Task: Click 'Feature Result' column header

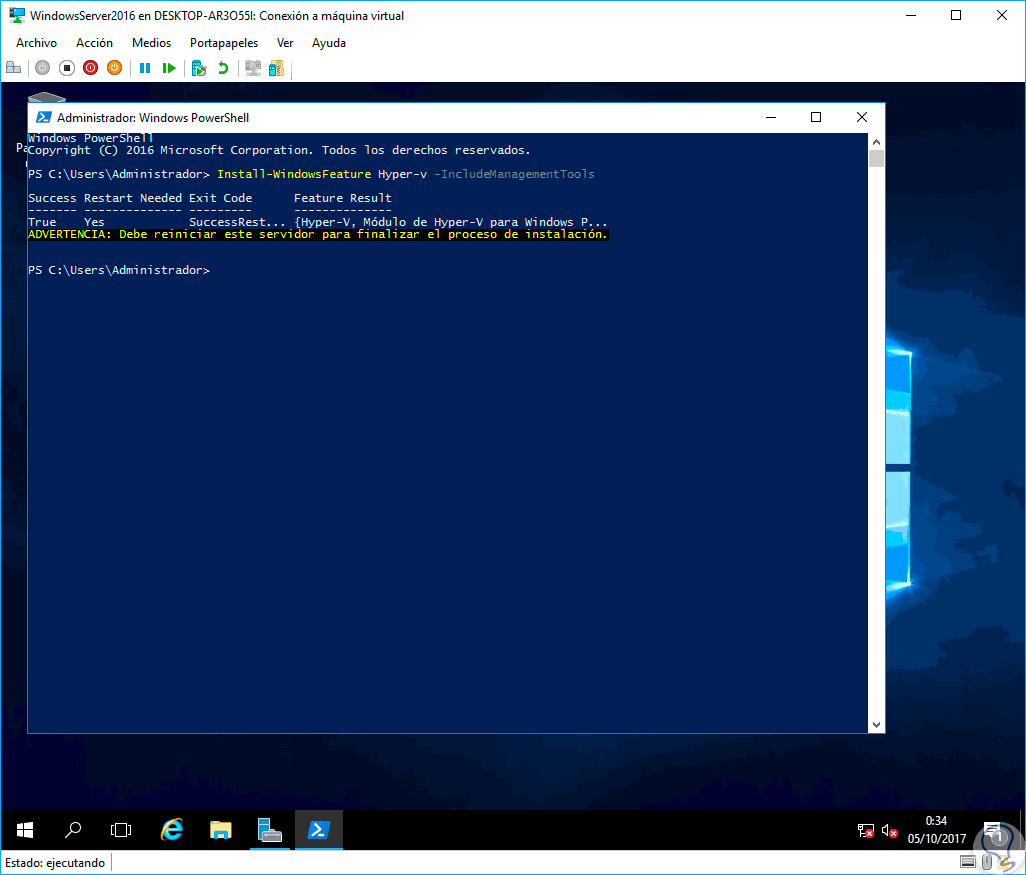Action: point(343,198)
